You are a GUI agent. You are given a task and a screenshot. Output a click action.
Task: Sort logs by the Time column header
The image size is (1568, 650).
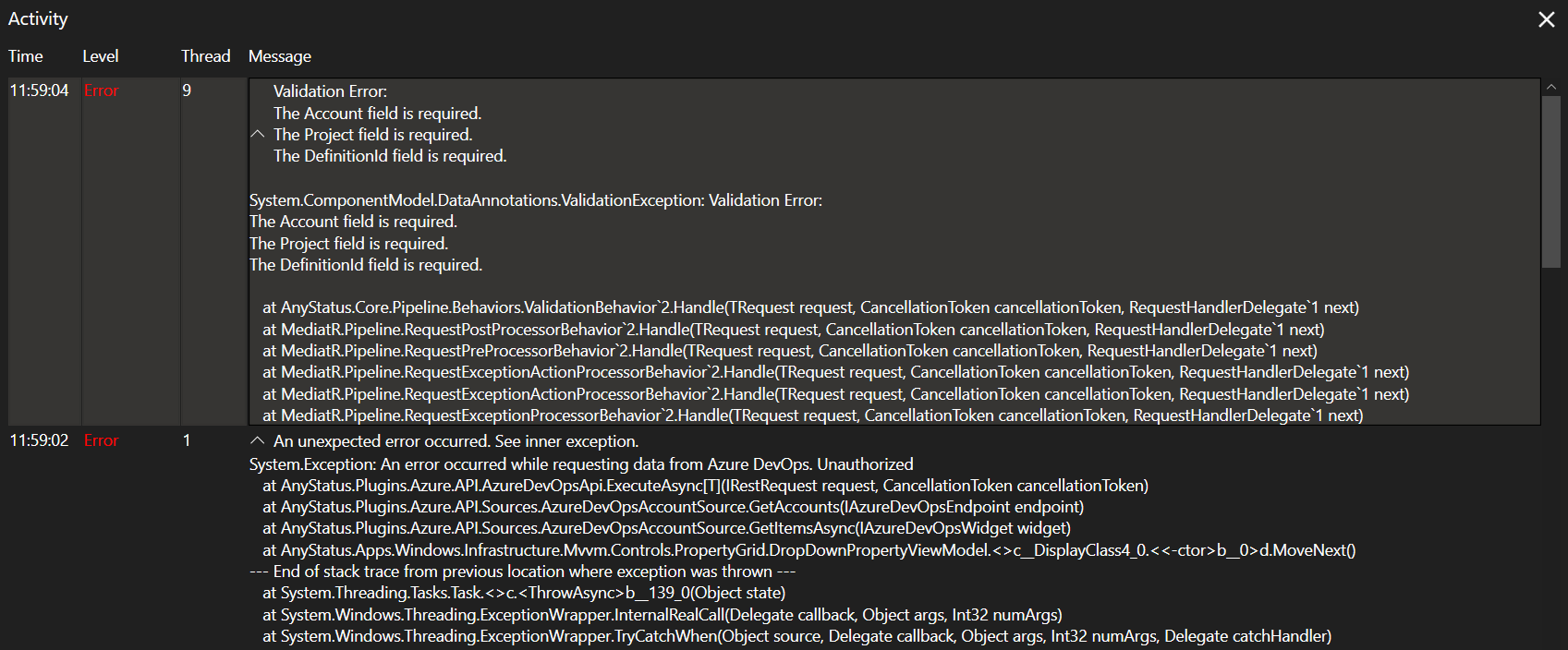(26, 56)
